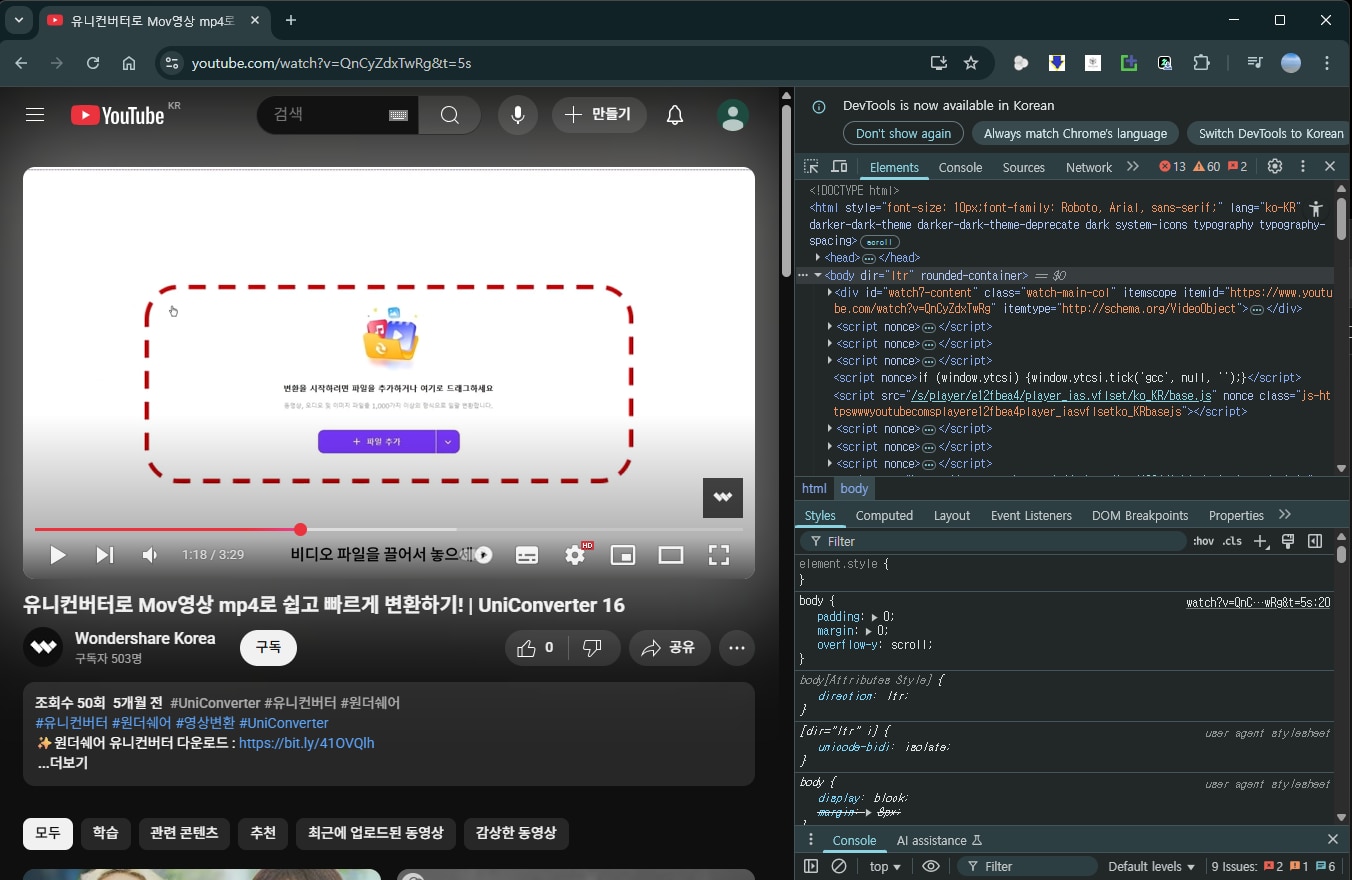
Task: Click the Wondershare watermark on video
Action: pos(722,497)
